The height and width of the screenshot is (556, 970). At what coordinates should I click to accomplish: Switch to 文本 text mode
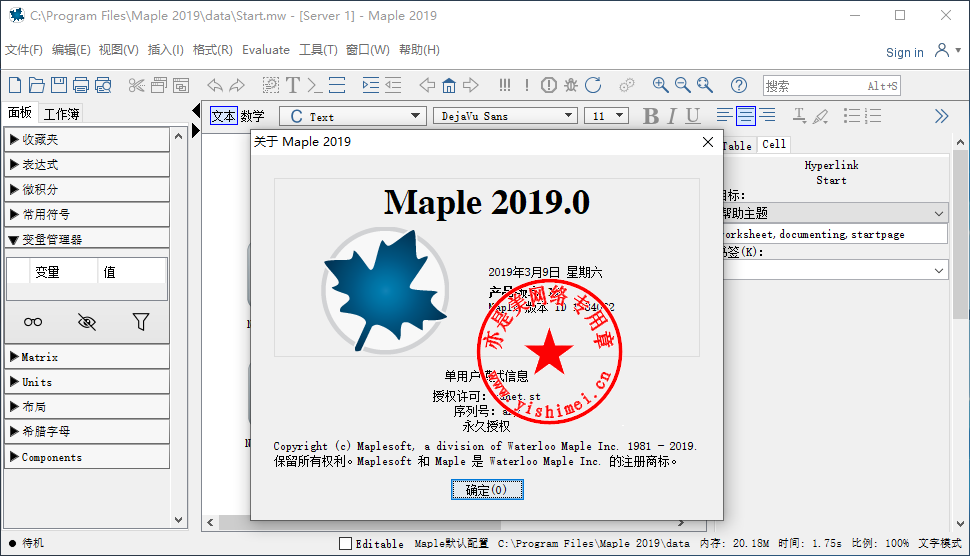(x=223, y=116)
